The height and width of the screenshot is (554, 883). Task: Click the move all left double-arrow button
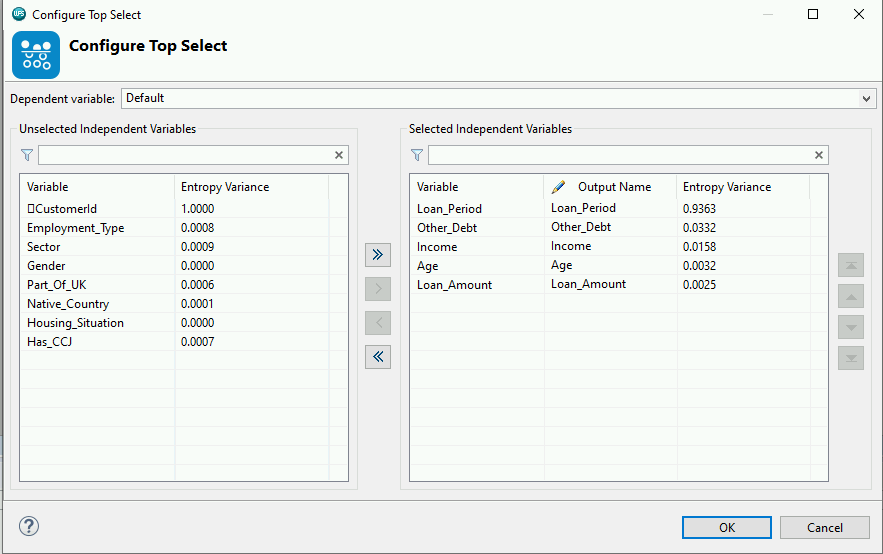378,357
